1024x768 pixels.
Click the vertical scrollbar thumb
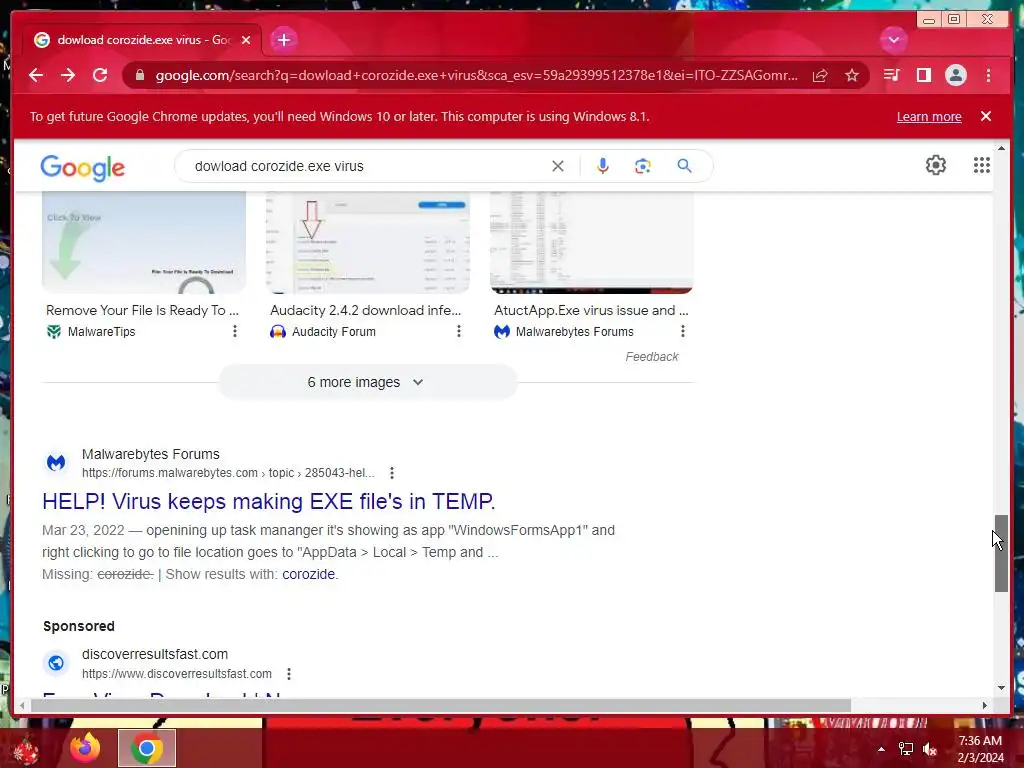[1001, 553]
